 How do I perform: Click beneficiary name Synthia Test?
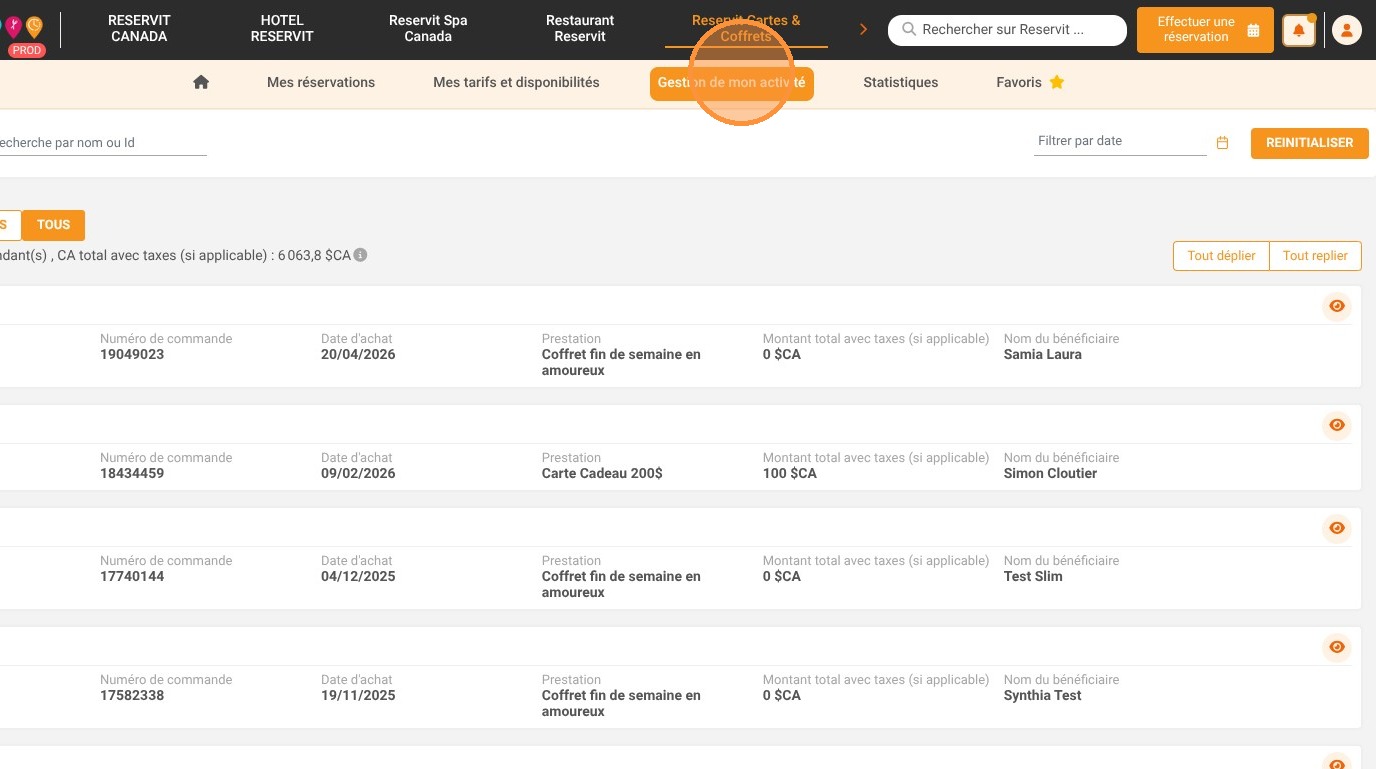point(1042,696)
